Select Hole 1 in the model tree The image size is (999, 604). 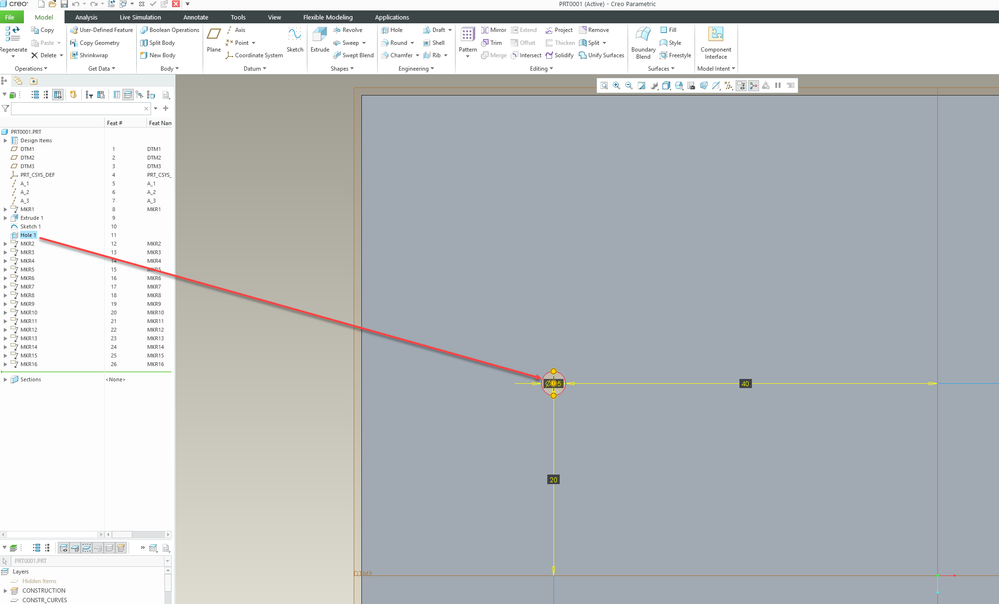tap(28, 235)
